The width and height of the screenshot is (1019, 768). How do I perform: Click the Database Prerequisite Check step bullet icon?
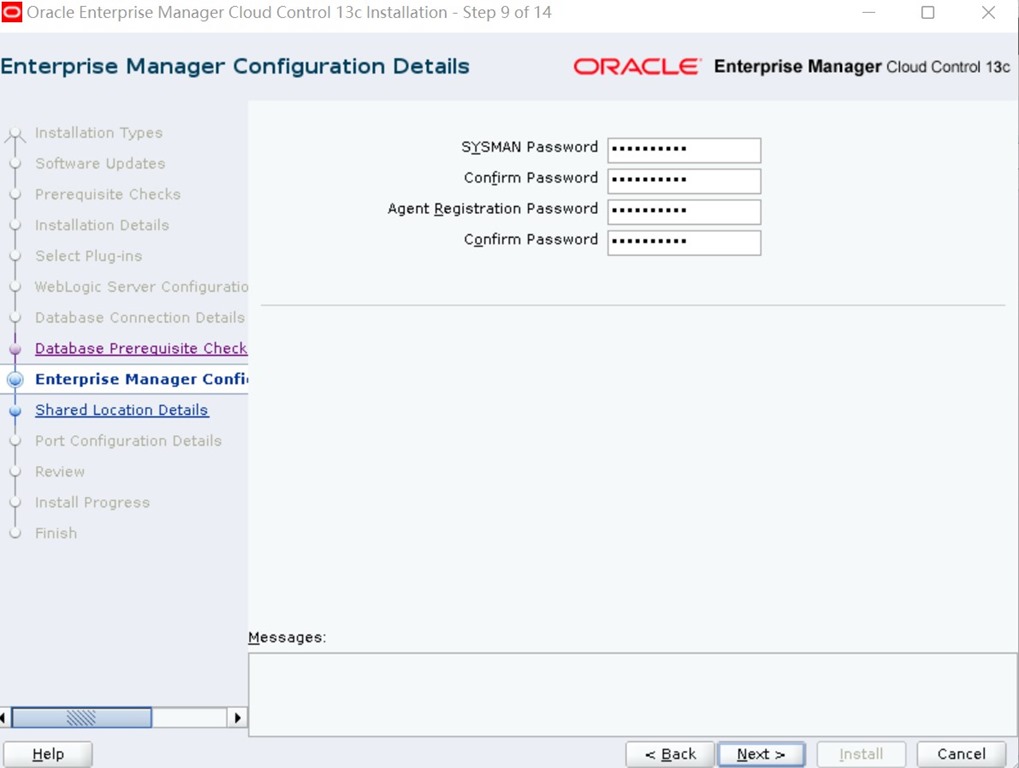tap(16, 349)
